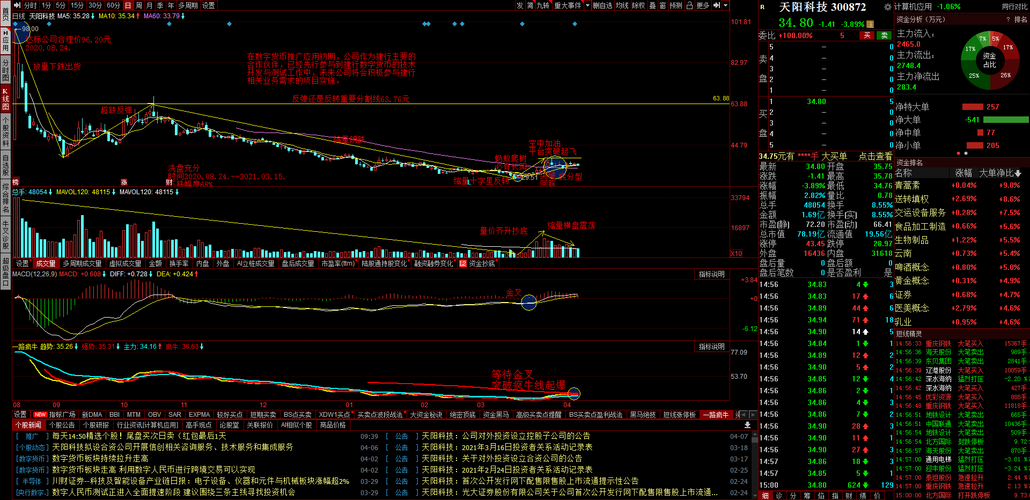Click the orange 融 badge next to price change
1030x500 pixels.
(870, 24)
